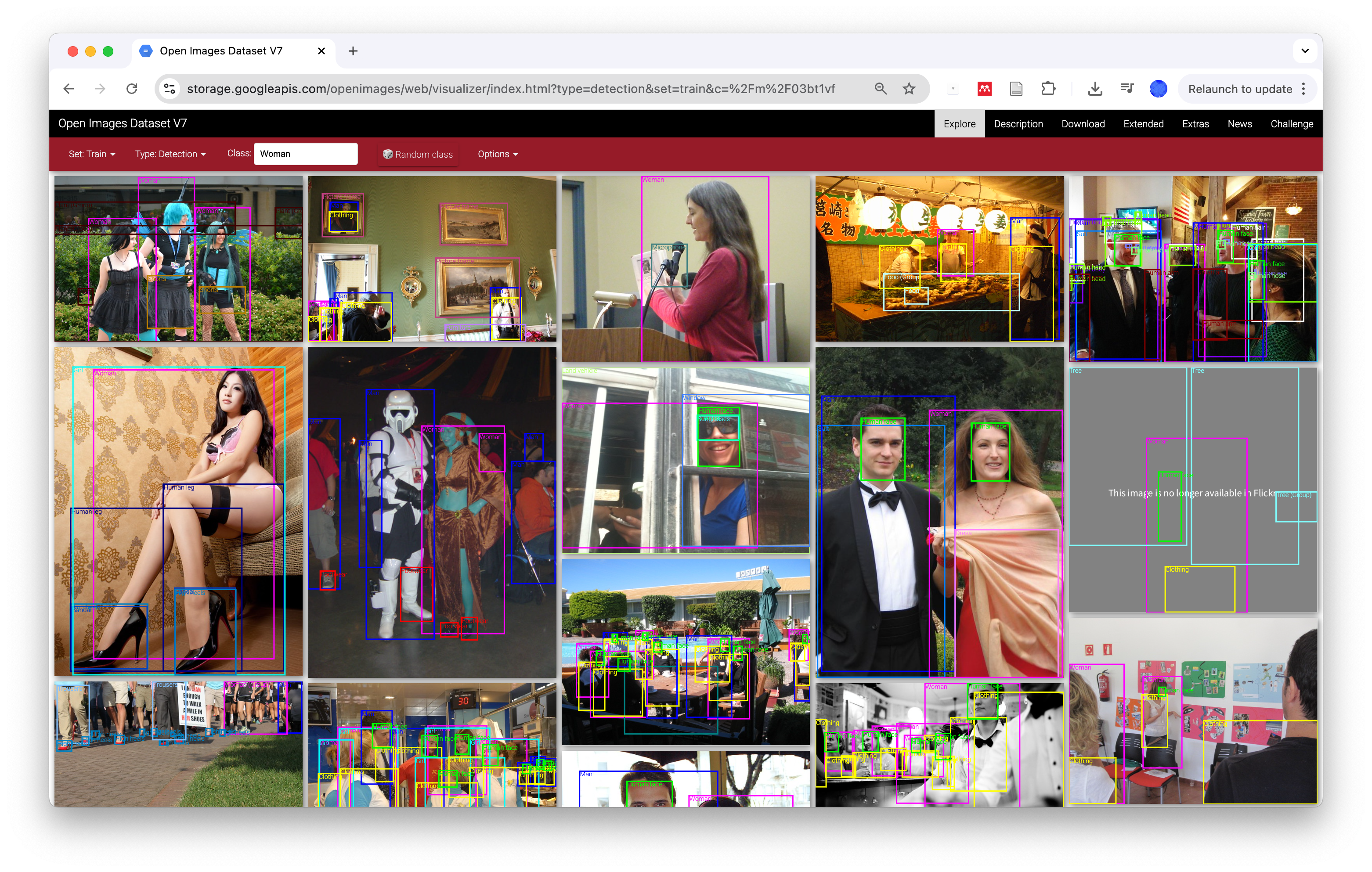Click the browser forward arrow

point(100,89)
